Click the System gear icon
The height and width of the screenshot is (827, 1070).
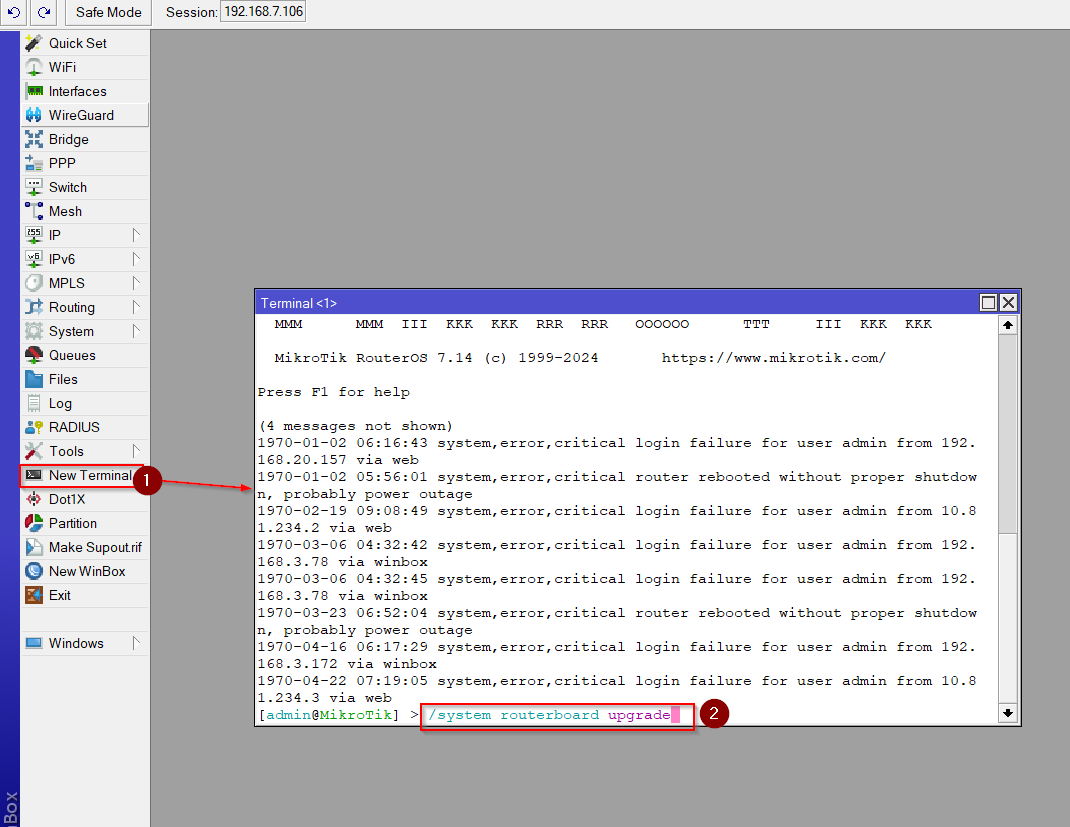(33, 332)
